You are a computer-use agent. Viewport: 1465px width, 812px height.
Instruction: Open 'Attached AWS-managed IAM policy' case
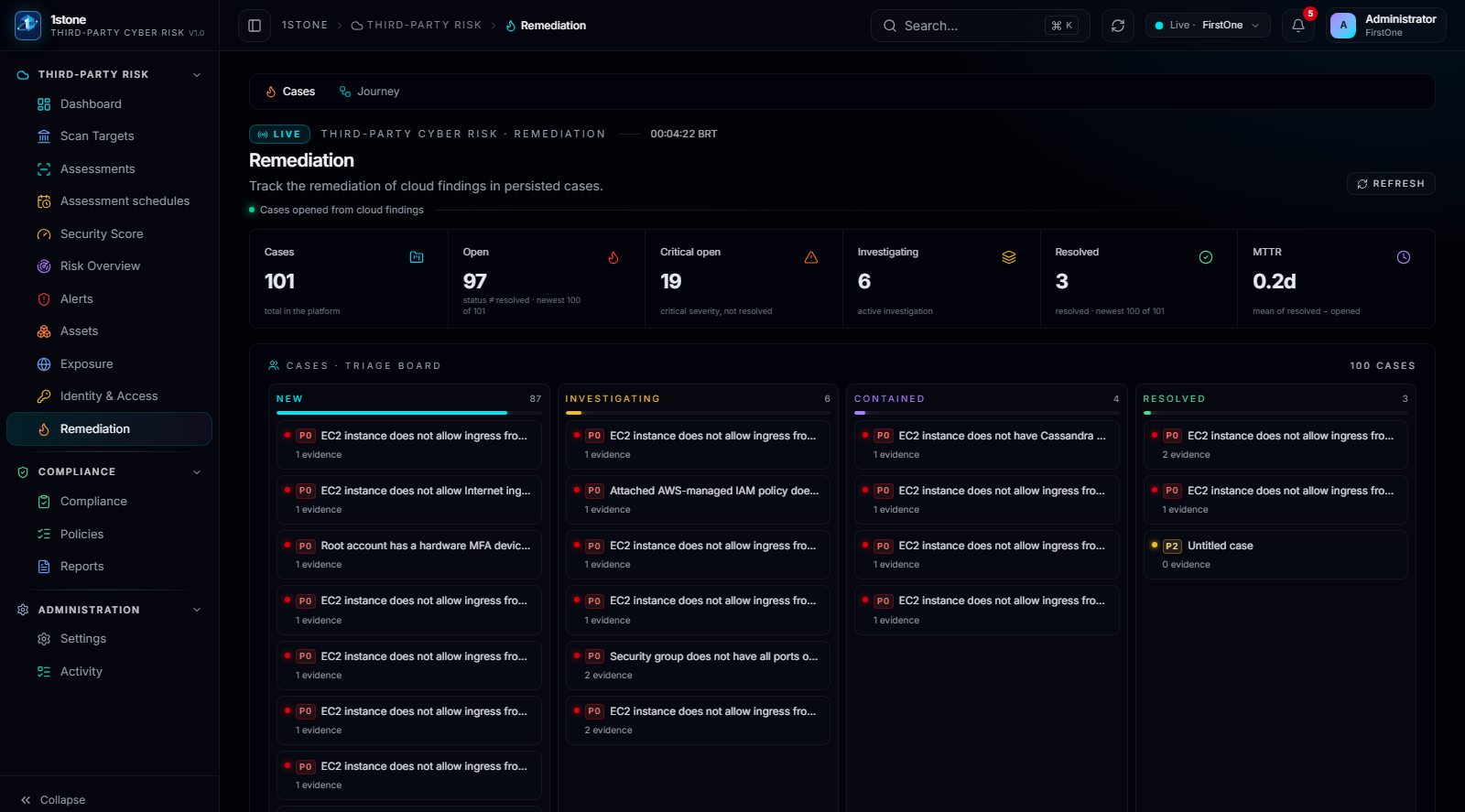click(698, 500)
